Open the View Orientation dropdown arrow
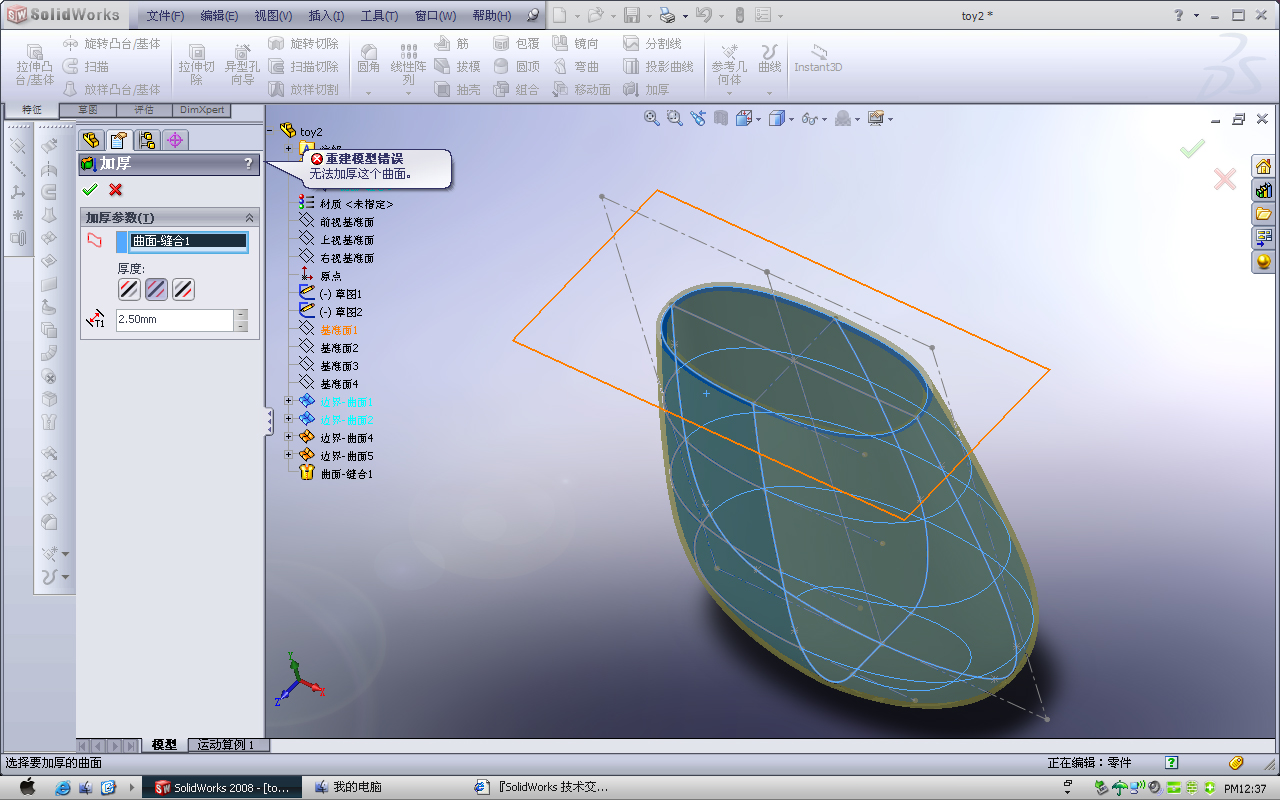Viewport: 1280px width, 800px height. pos(760,119)
